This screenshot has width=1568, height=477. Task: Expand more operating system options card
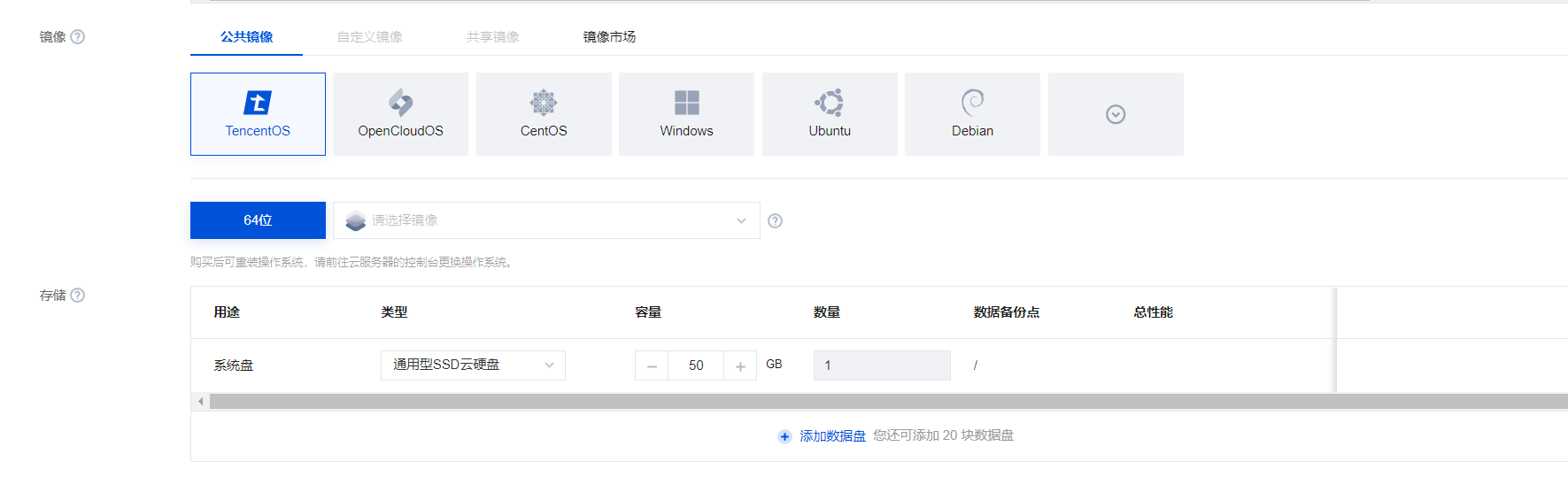pos(1116,114)
